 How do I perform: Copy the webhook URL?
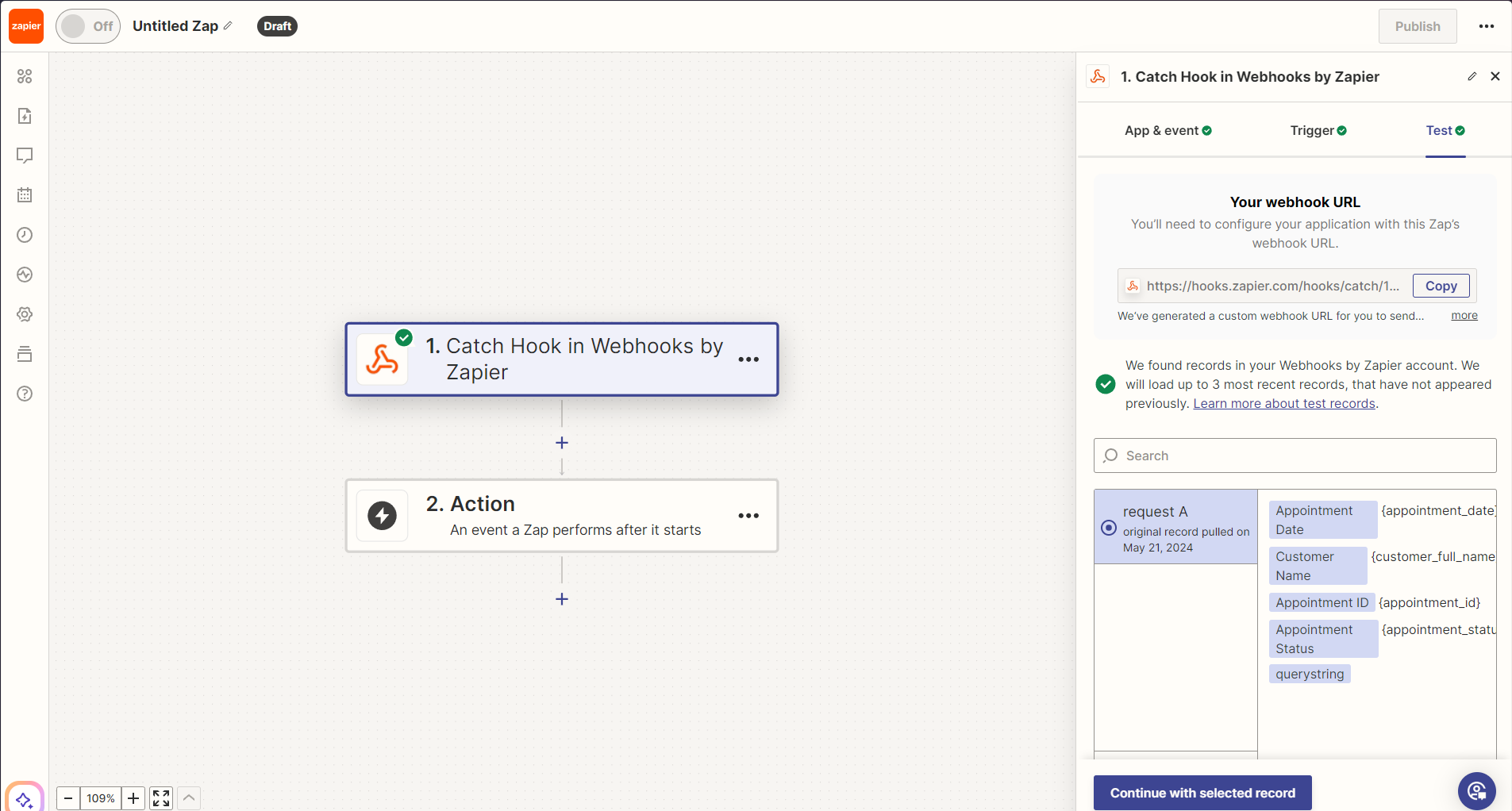[1441, 286]
